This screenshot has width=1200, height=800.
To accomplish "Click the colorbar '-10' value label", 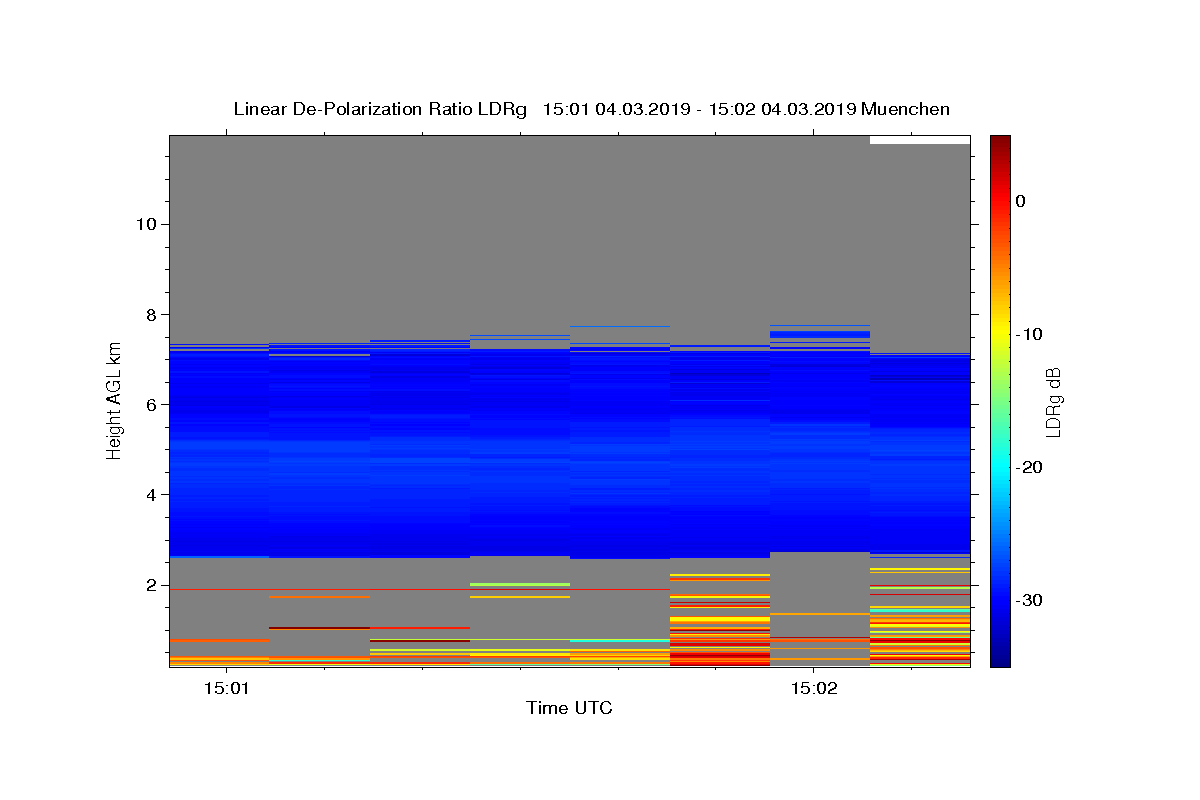I will click(x=1030, y=334).
